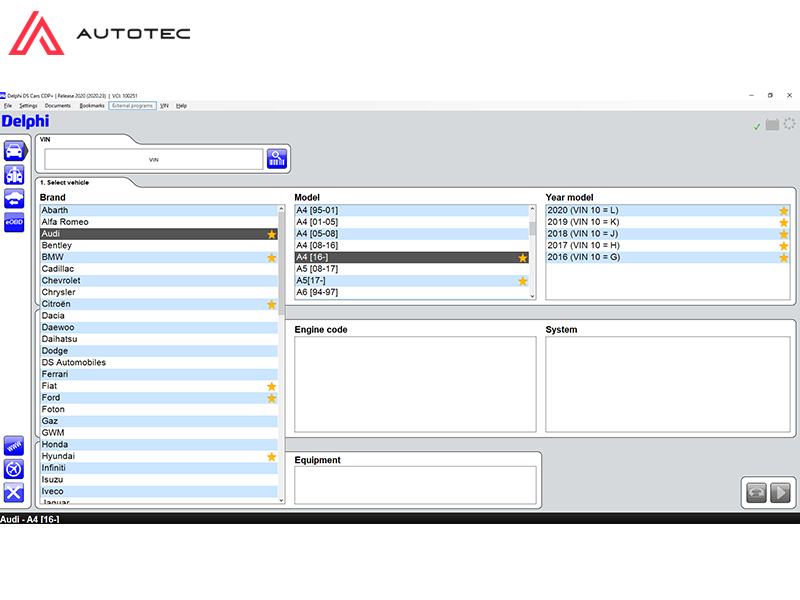Toggle the favorite star on Citroën

click(x=272, y=305)
